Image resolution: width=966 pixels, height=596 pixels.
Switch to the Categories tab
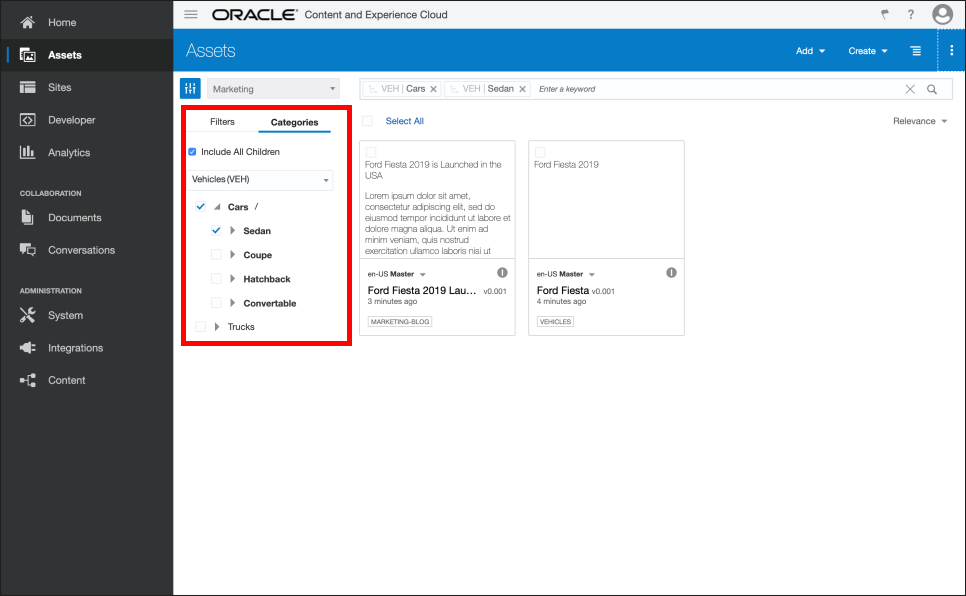click(294, 122)
